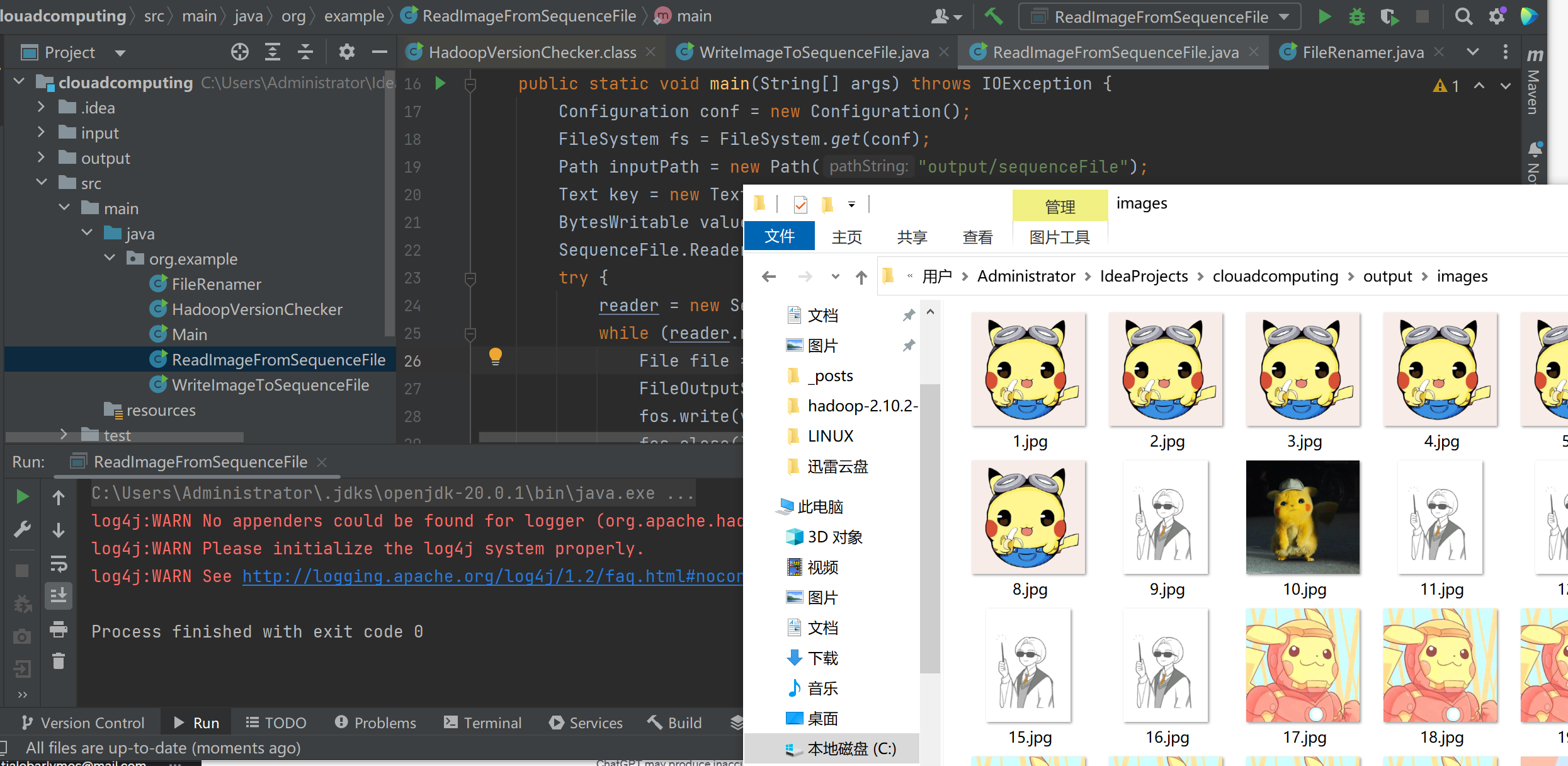Image resolution: width=1568 pixels, height=766 pixels.
Task: Open the Terminal tool window button
Action: point(483,723)
